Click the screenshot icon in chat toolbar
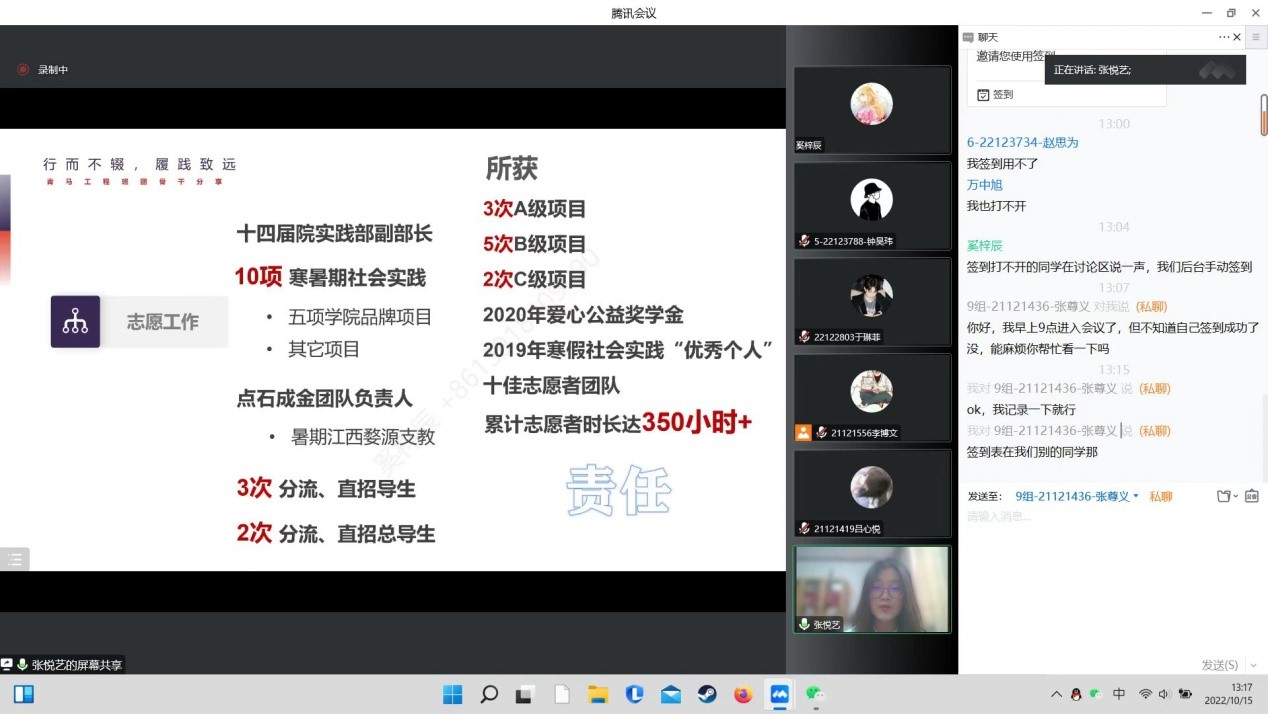Screen dimensions: 1268x714 (x=1251, y=496)
